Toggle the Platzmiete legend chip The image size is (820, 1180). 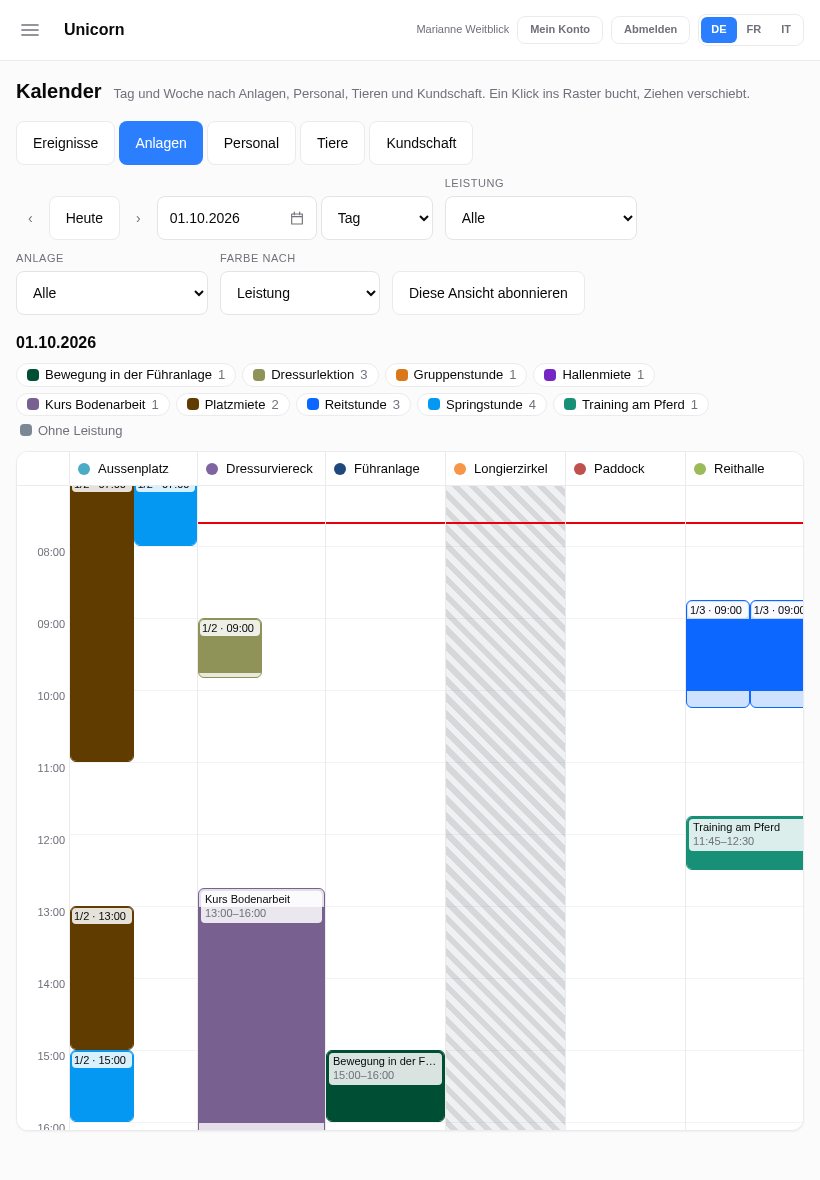(x=232, y=405)
